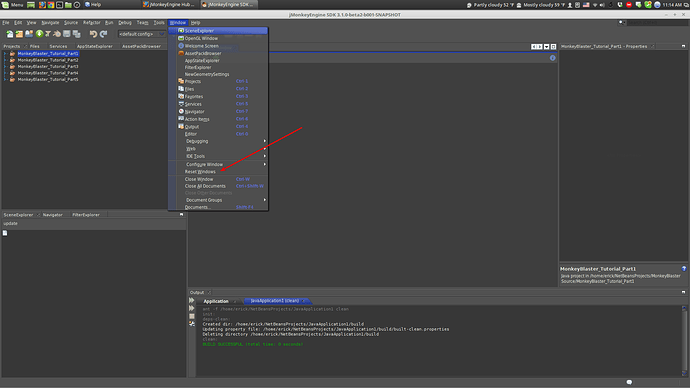Select the Application output tab
This screenshot has height=388, width=690.
[216, 301]
